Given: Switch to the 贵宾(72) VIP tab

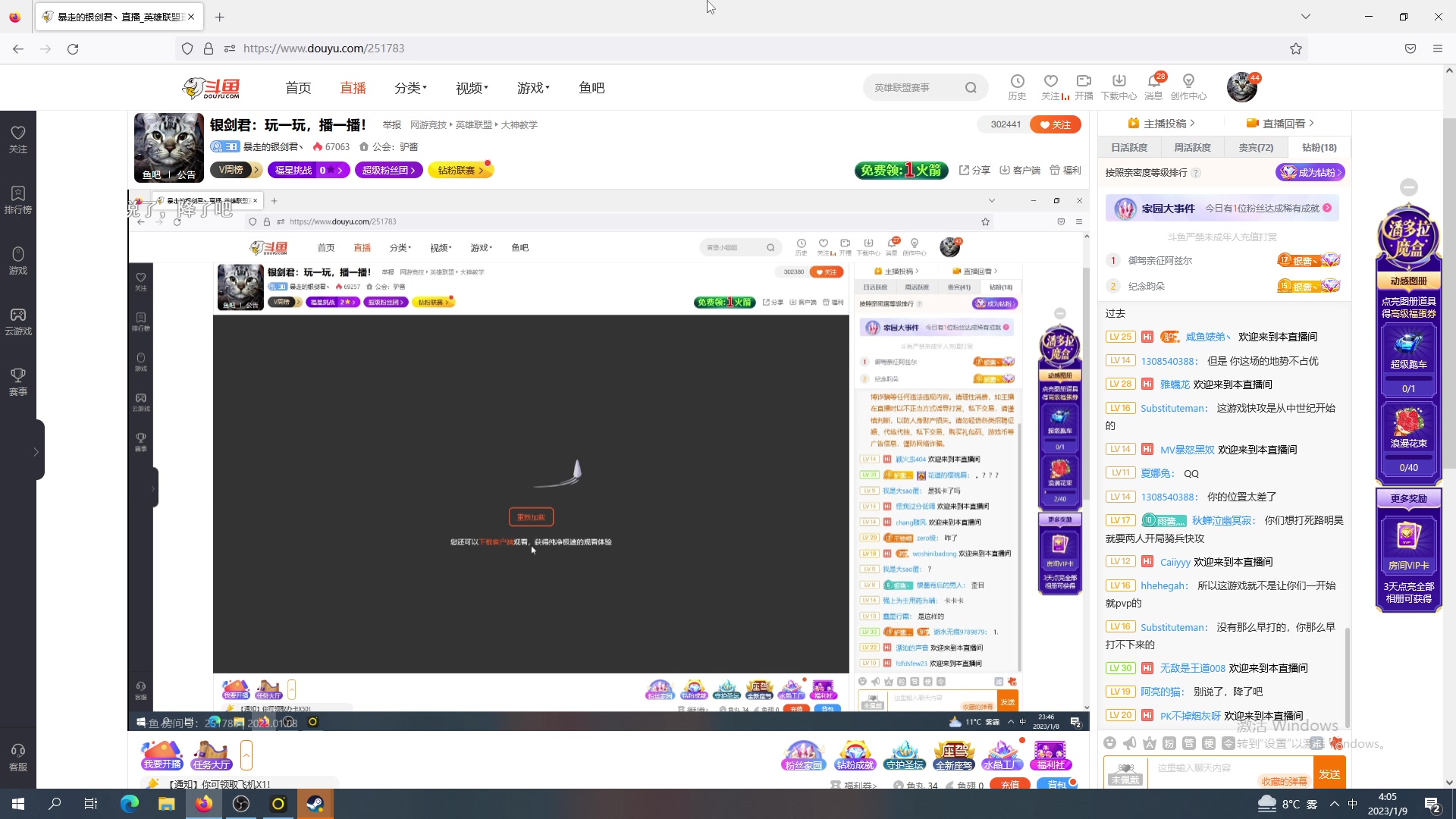Looking at the screenshot, I should (x=1256, y=146).
